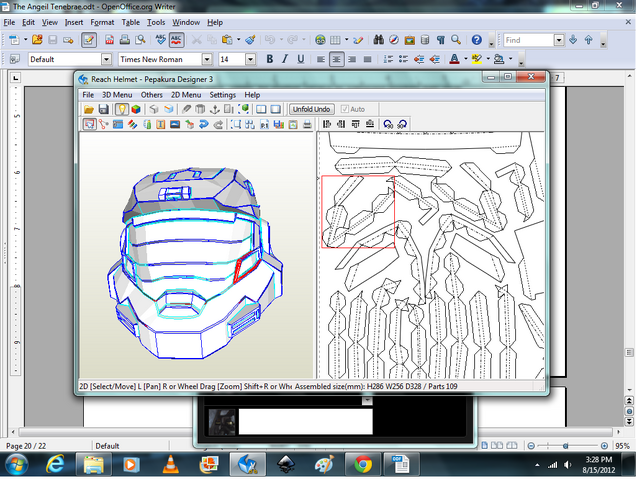Open Google Chrome from the taskbar
Viewport: 637px width, 479px height.
363,464
